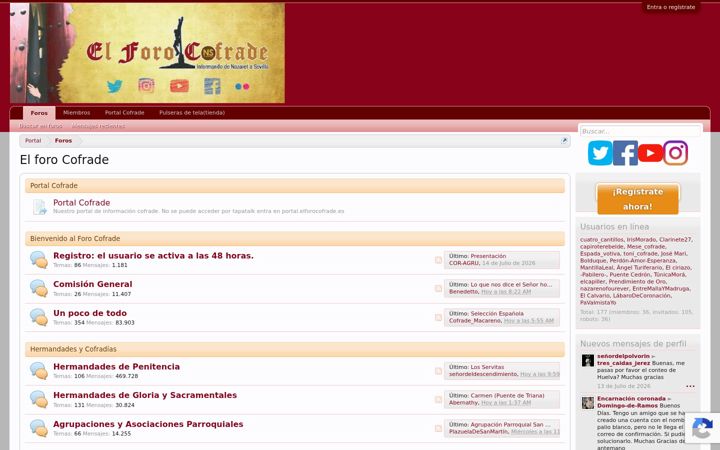Click the RSS icon in the Un poco de todo row
Image resolution: width=720 pixels, height=450 pixels.
(439, 317)
